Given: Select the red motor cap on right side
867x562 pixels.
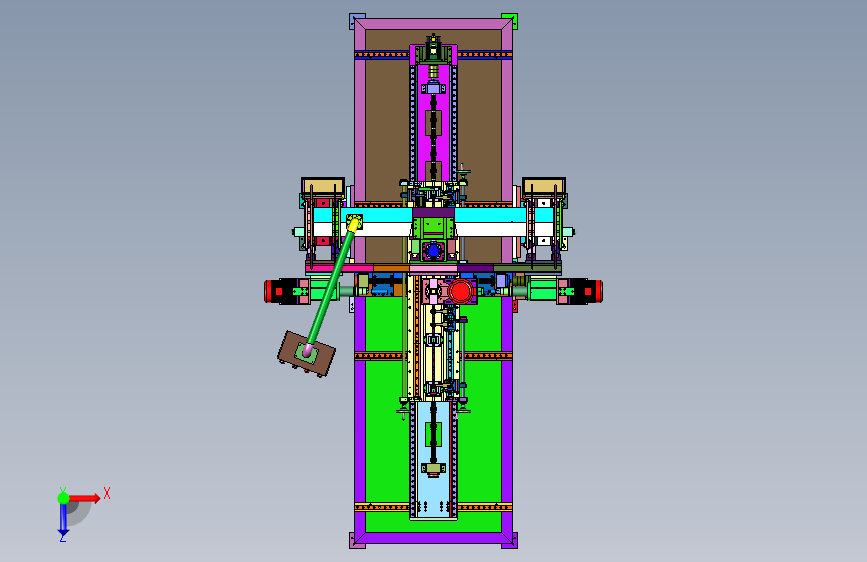Looking at the screenshot, I should click(599, 291).
